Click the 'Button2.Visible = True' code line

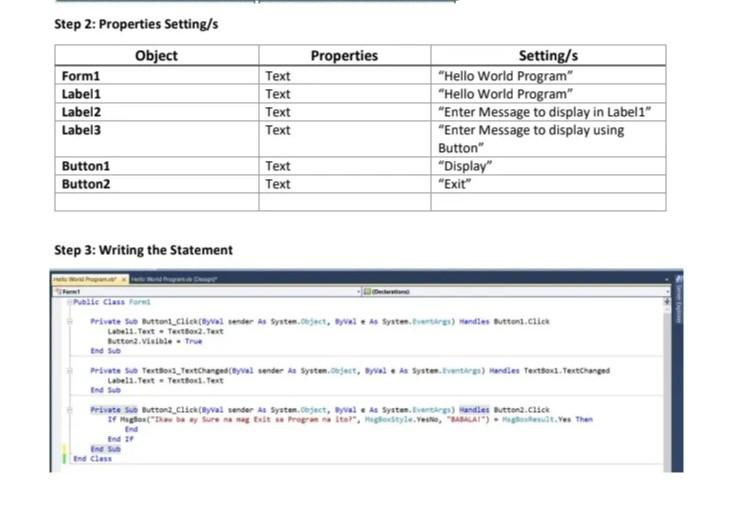click(155, 341)
